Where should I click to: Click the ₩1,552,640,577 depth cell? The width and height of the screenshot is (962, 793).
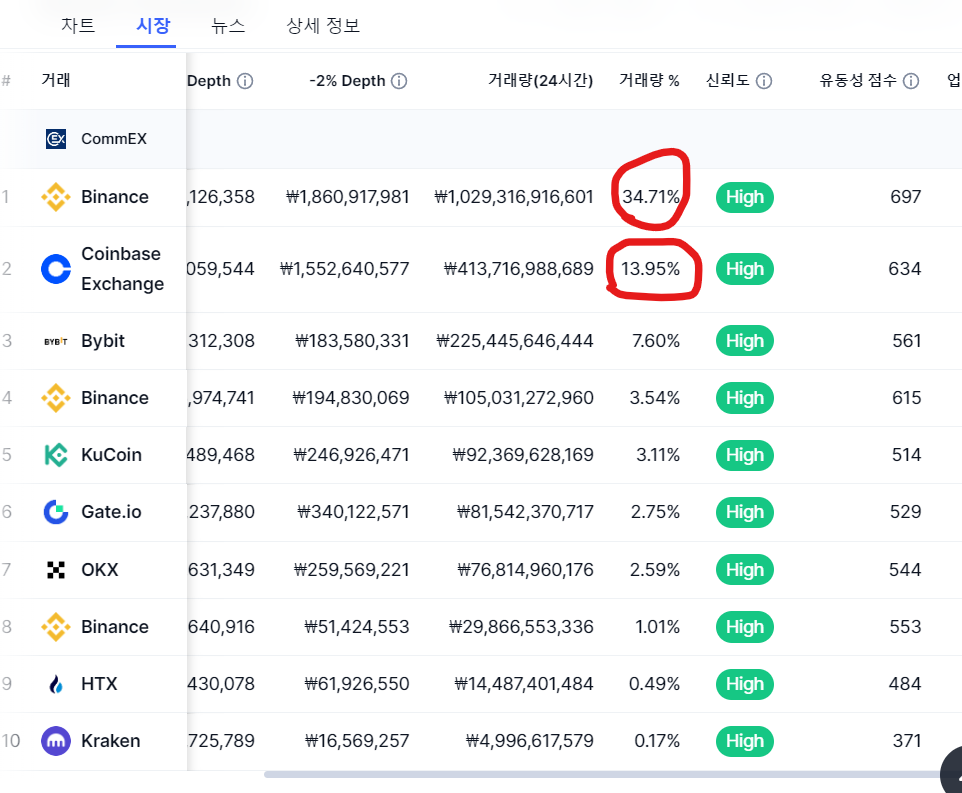pos(345,269)
